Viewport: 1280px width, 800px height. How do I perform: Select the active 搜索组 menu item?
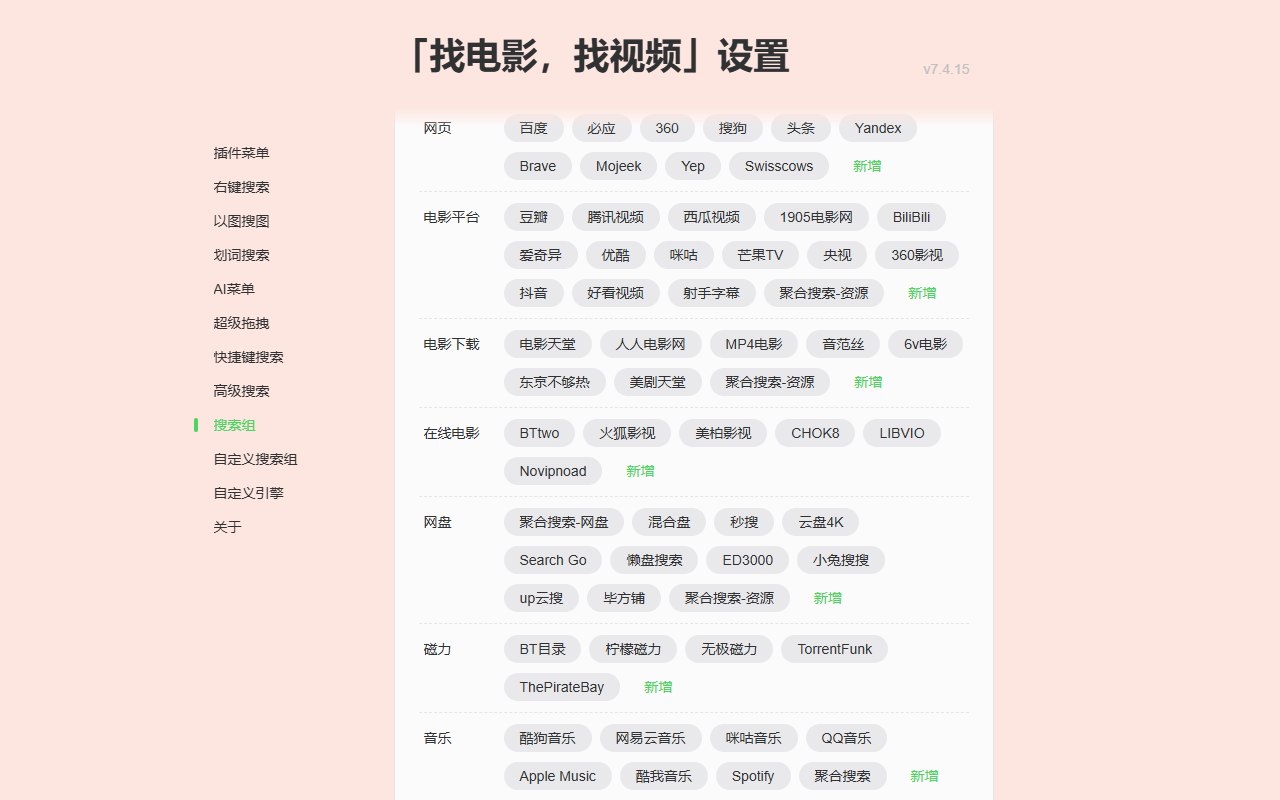coord(234,425)
